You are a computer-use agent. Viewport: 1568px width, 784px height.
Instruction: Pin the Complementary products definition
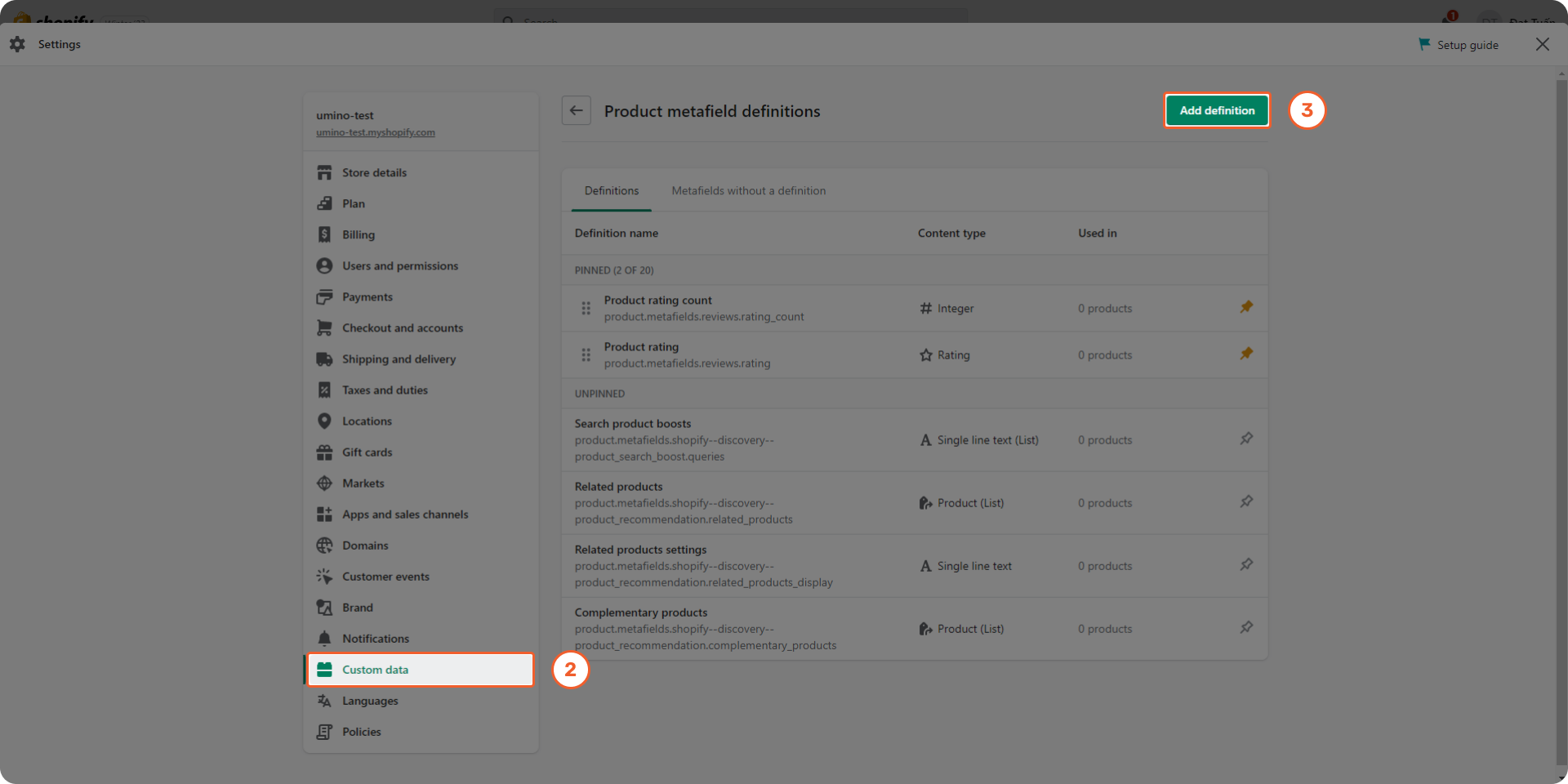[x=1246, y=627]
